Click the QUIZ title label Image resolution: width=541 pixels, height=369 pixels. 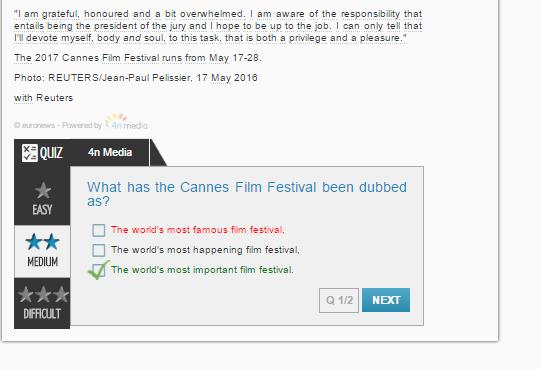[x=51, y=153]
